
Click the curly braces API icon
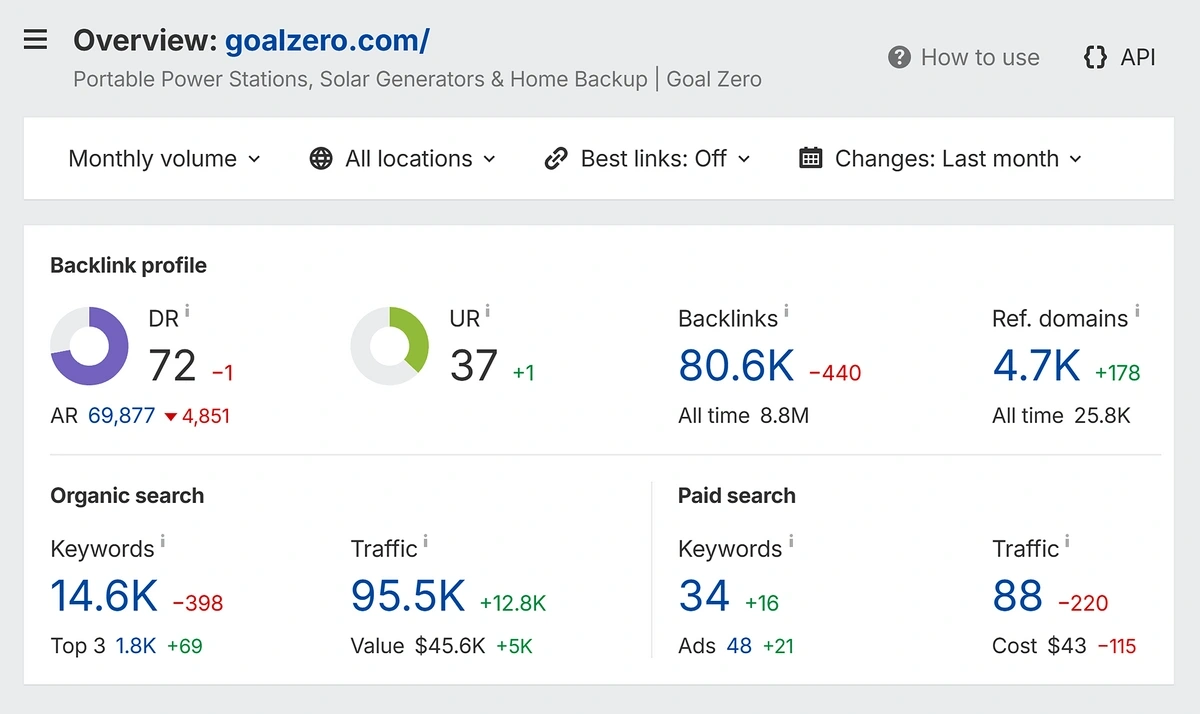[x=1095, y=57]
